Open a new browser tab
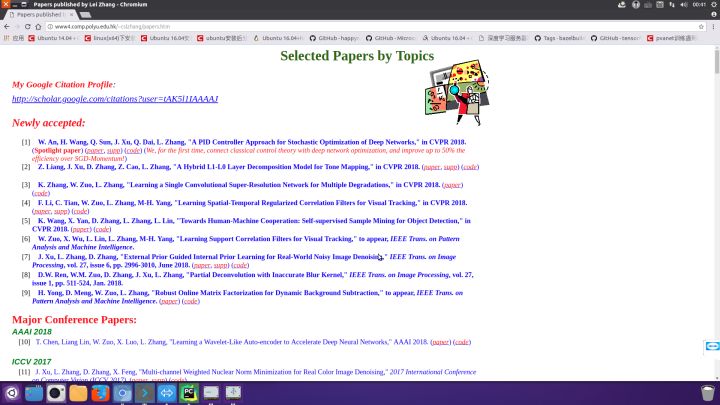The image size is (720, 405). pos(85,15)
